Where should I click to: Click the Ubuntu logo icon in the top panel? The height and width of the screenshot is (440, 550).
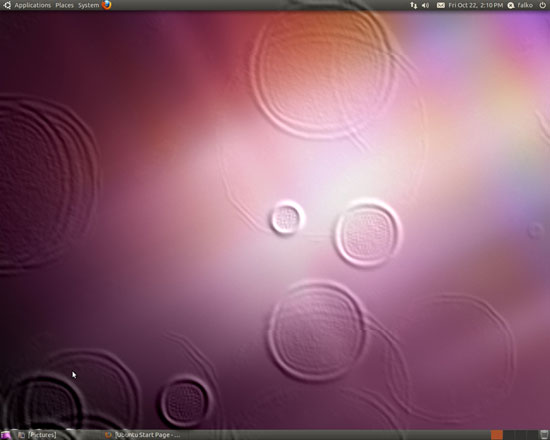click(x=7, y=5)
